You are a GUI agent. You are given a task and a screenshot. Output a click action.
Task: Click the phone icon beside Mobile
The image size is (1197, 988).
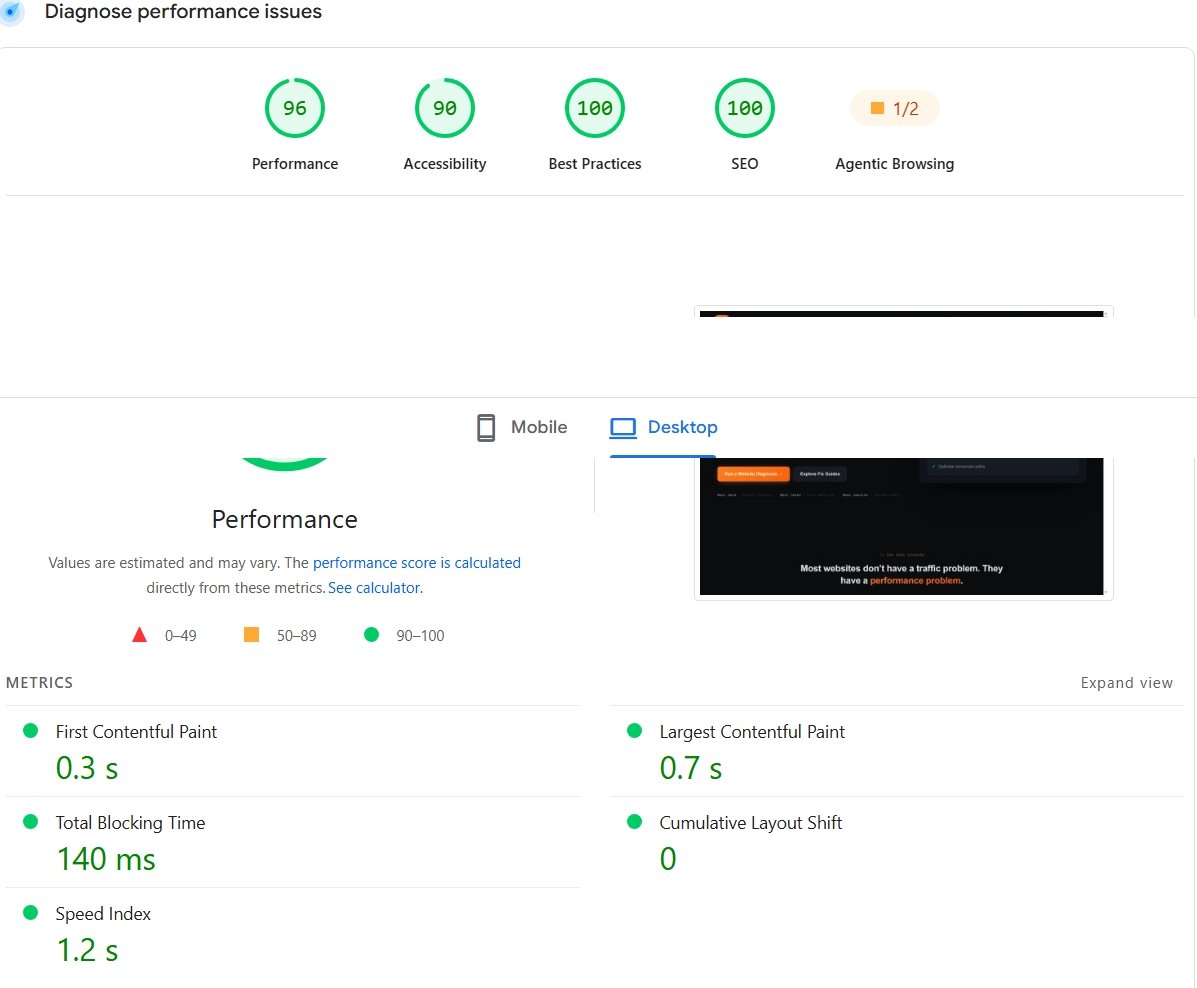click(486, 428)
